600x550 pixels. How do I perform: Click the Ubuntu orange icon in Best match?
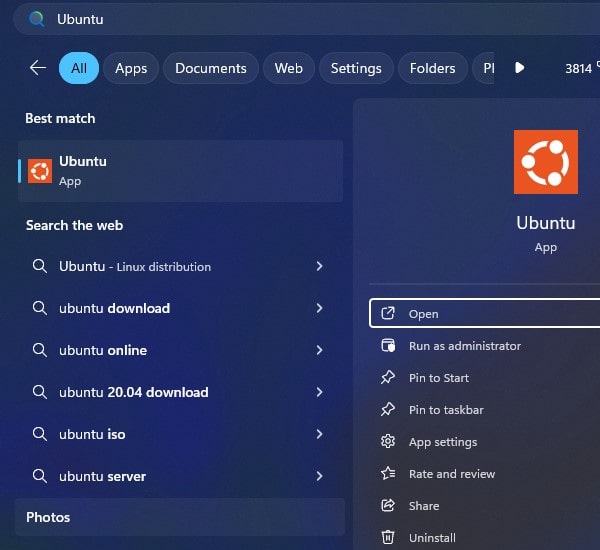click(40, 171)
